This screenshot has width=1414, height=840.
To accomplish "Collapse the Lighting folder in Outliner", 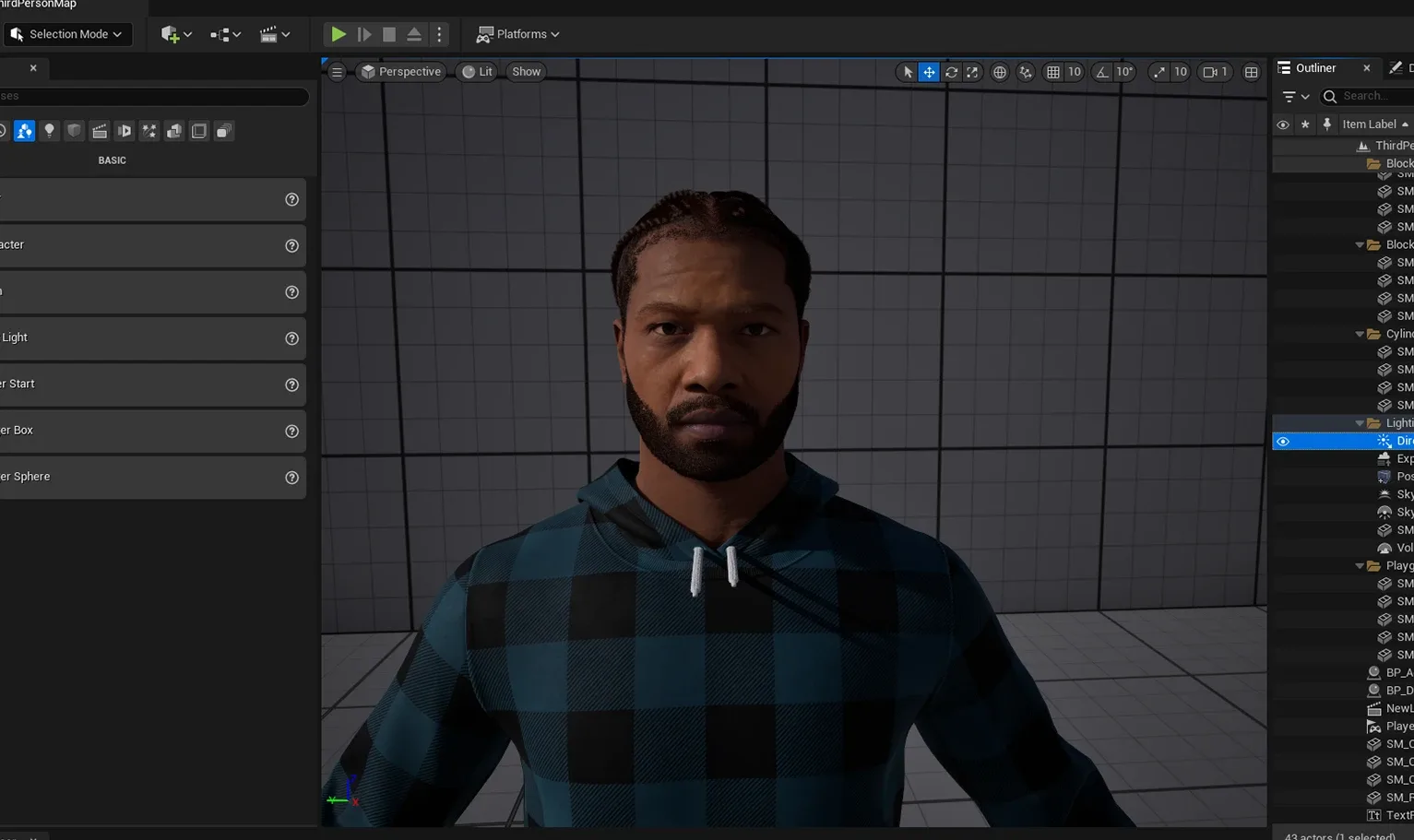I will [1360, 423].
